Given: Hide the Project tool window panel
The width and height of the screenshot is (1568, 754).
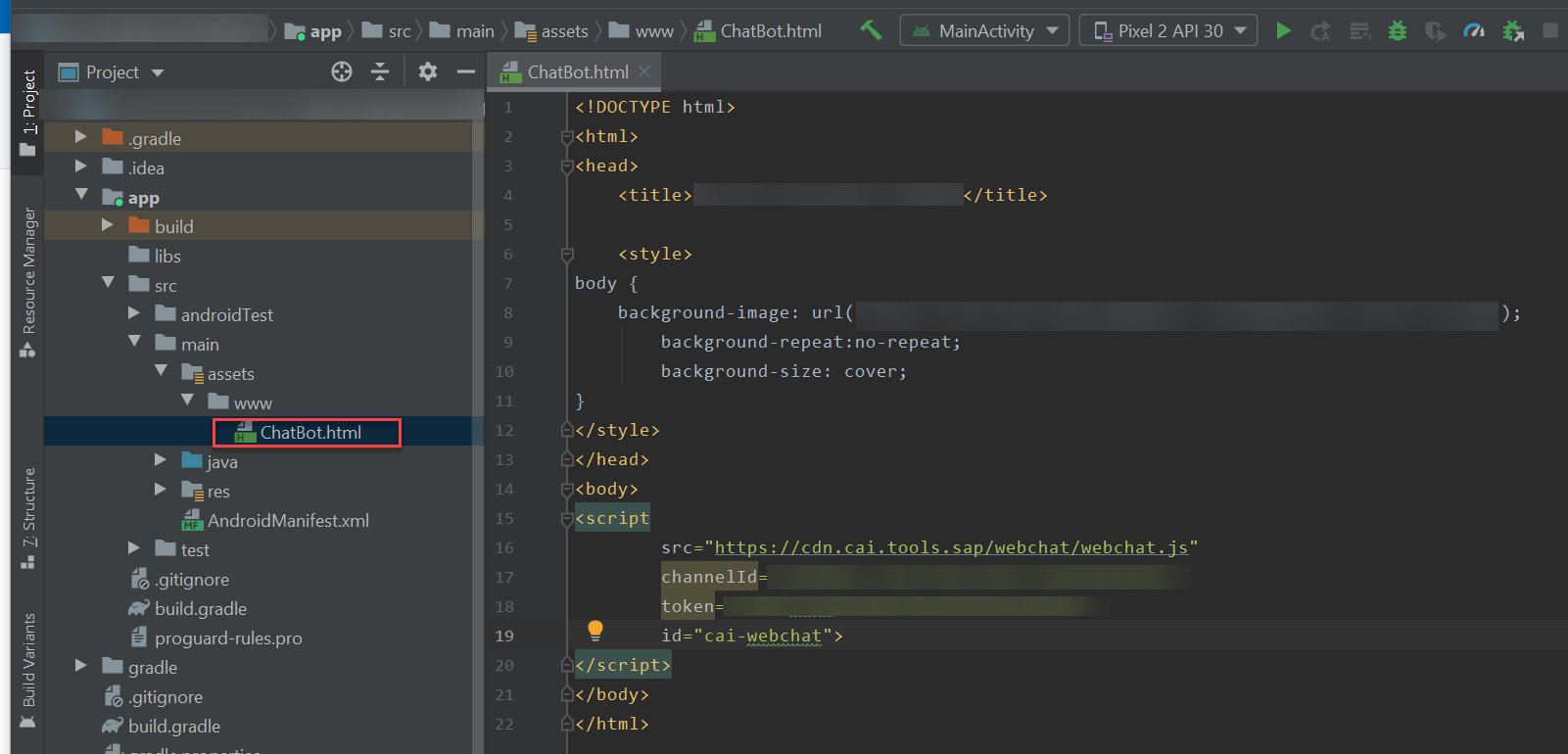Looking at the screenshot, I should click(x=466, y=71).
